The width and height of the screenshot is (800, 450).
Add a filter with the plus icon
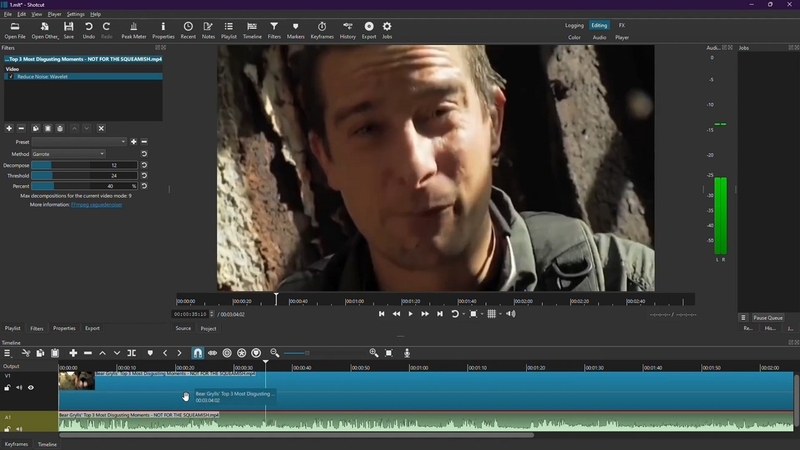click(x=9, y=128)
